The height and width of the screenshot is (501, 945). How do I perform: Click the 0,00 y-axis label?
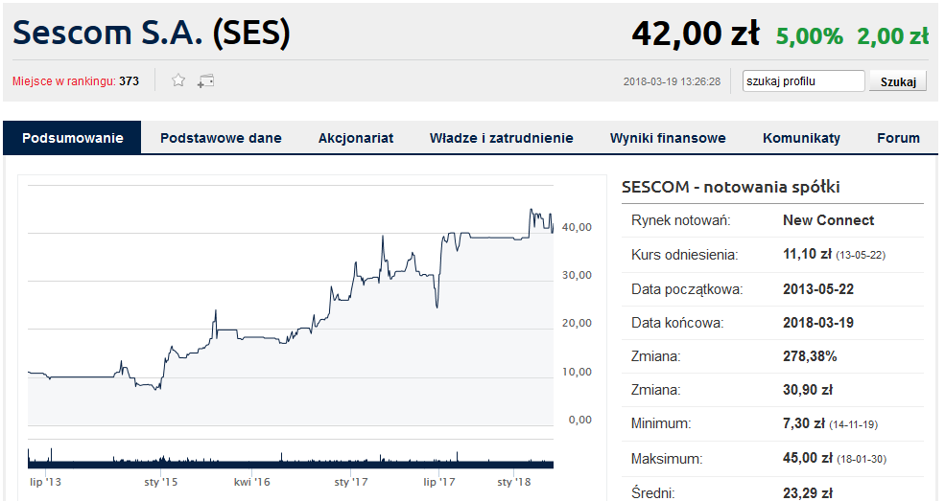pos(580,420)
